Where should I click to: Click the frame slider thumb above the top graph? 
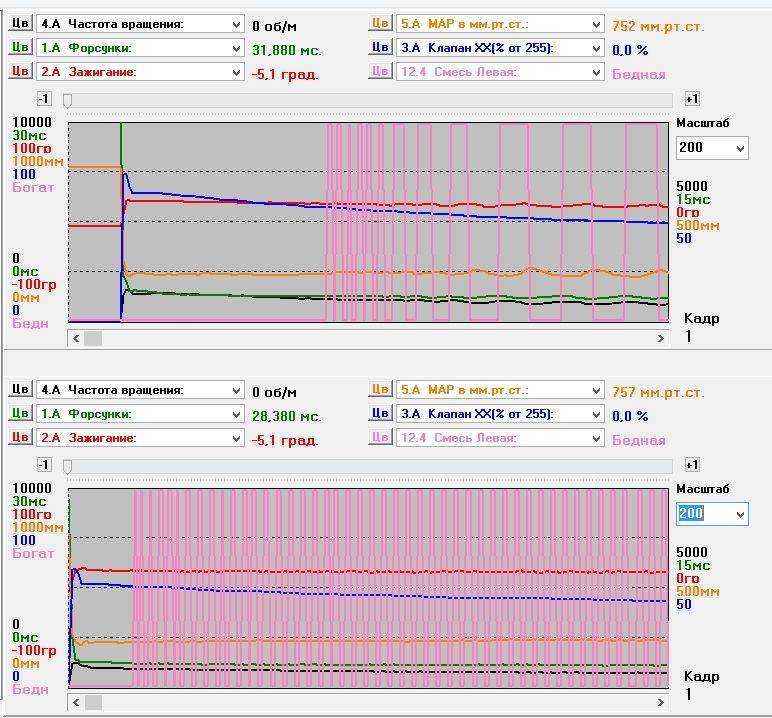click(x=68, y=99)
